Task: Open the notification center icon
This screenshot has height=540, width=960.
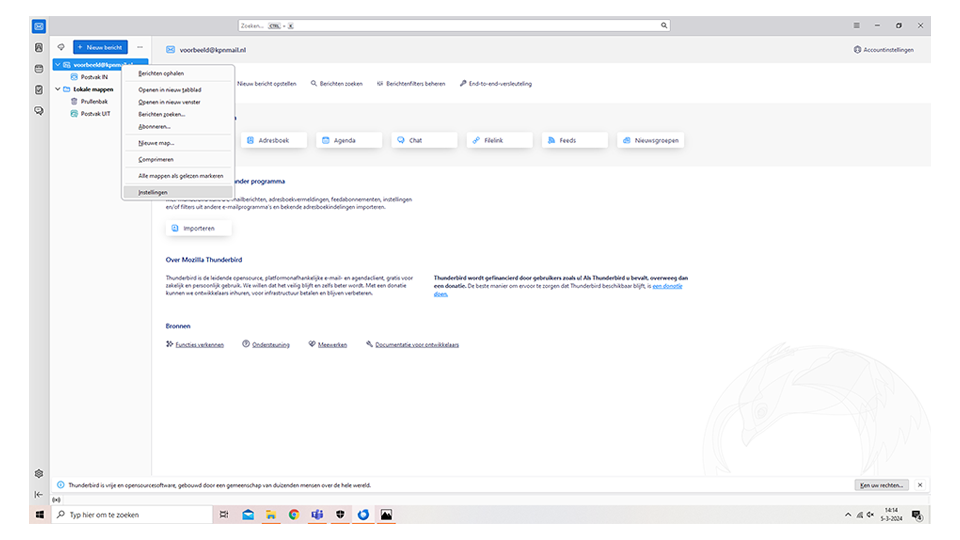Action: tap(917, 515)
